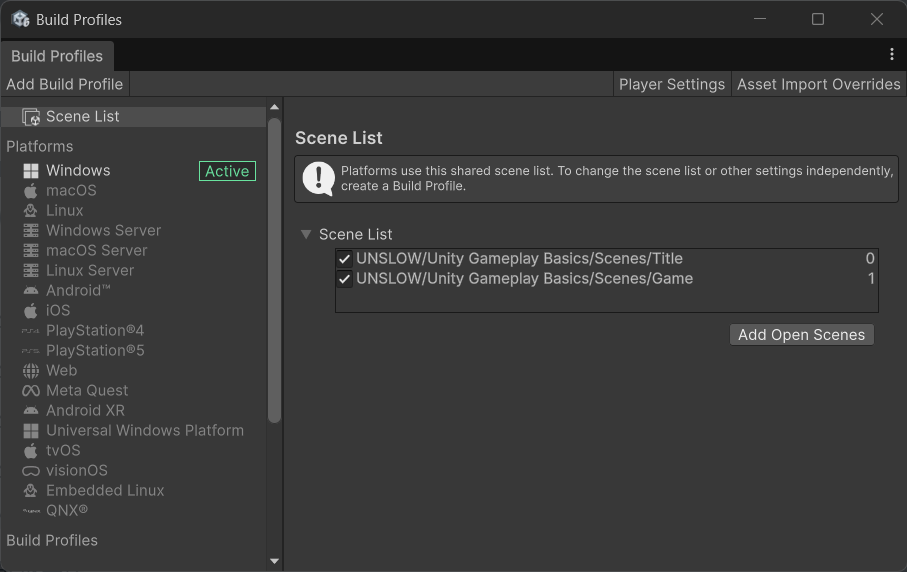The width and height of the screenshot is (907, 572).
Task: Select the Android™ platform label
Action: [x=78, y=290]
